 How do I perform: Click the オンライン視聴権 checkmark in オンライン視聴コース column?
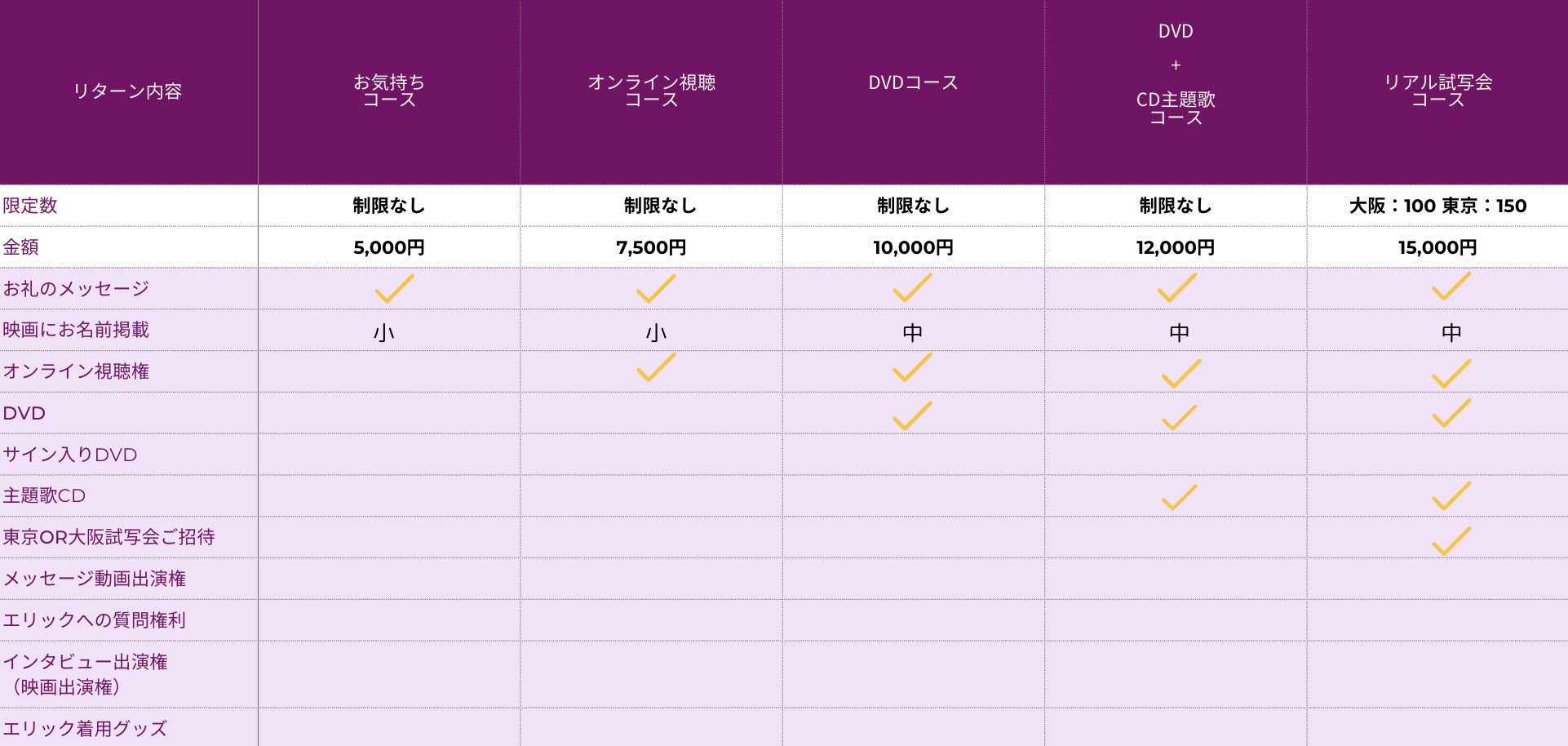coord(656,368)
